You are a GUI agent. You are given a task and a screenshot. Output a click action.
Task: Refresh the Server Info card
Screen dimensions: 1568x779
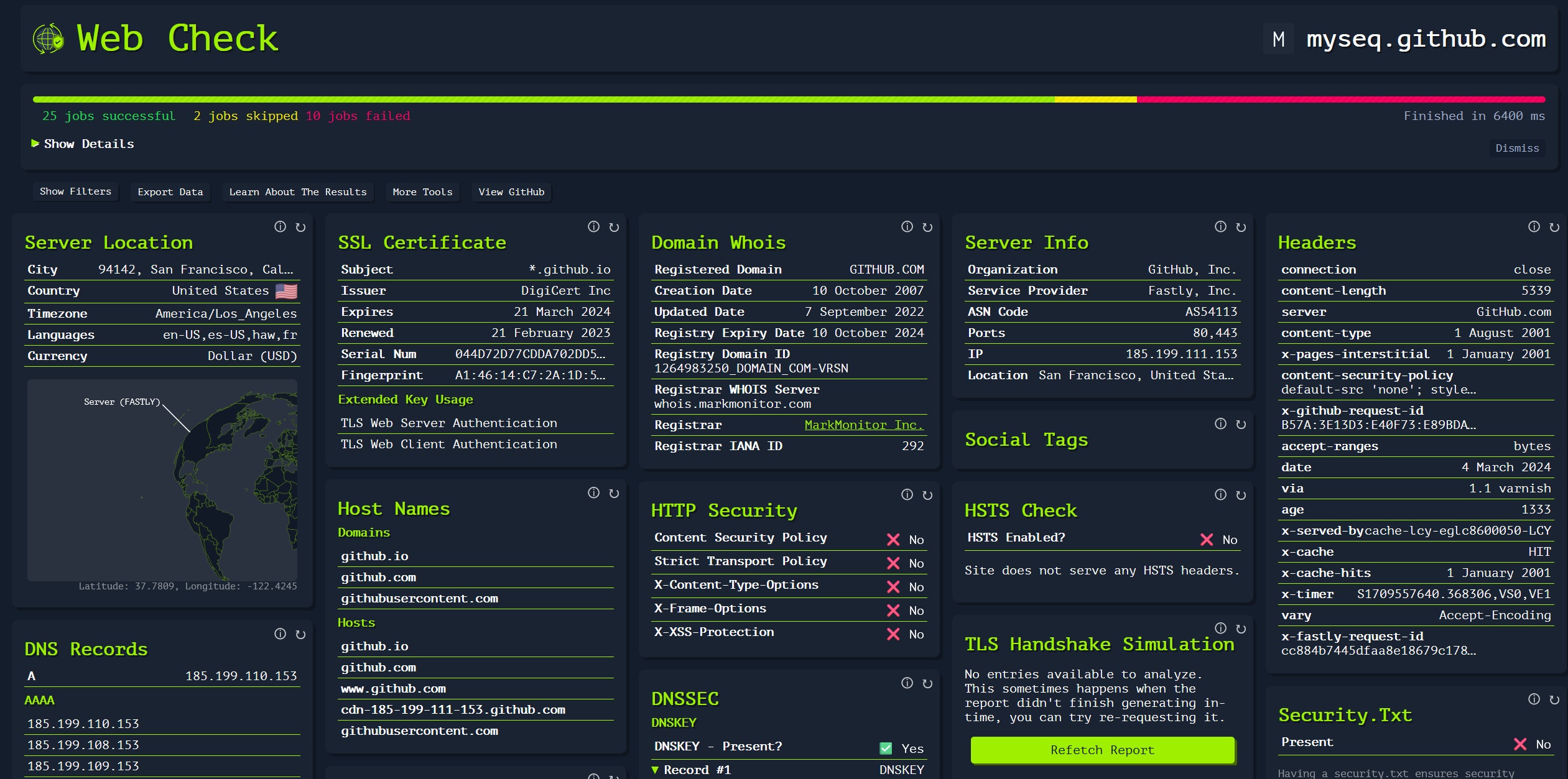pos(1241,227)
